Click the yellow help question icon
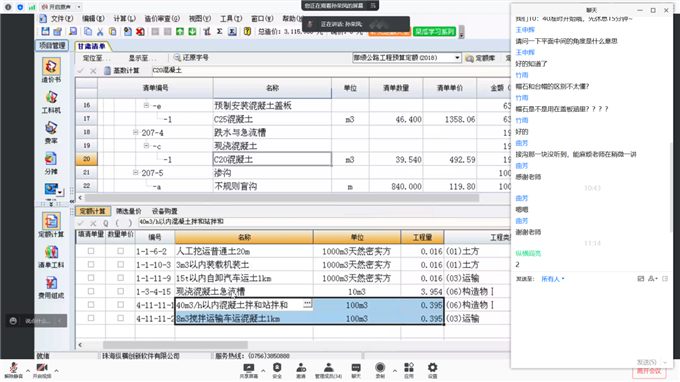 click(x=247, y=32)
